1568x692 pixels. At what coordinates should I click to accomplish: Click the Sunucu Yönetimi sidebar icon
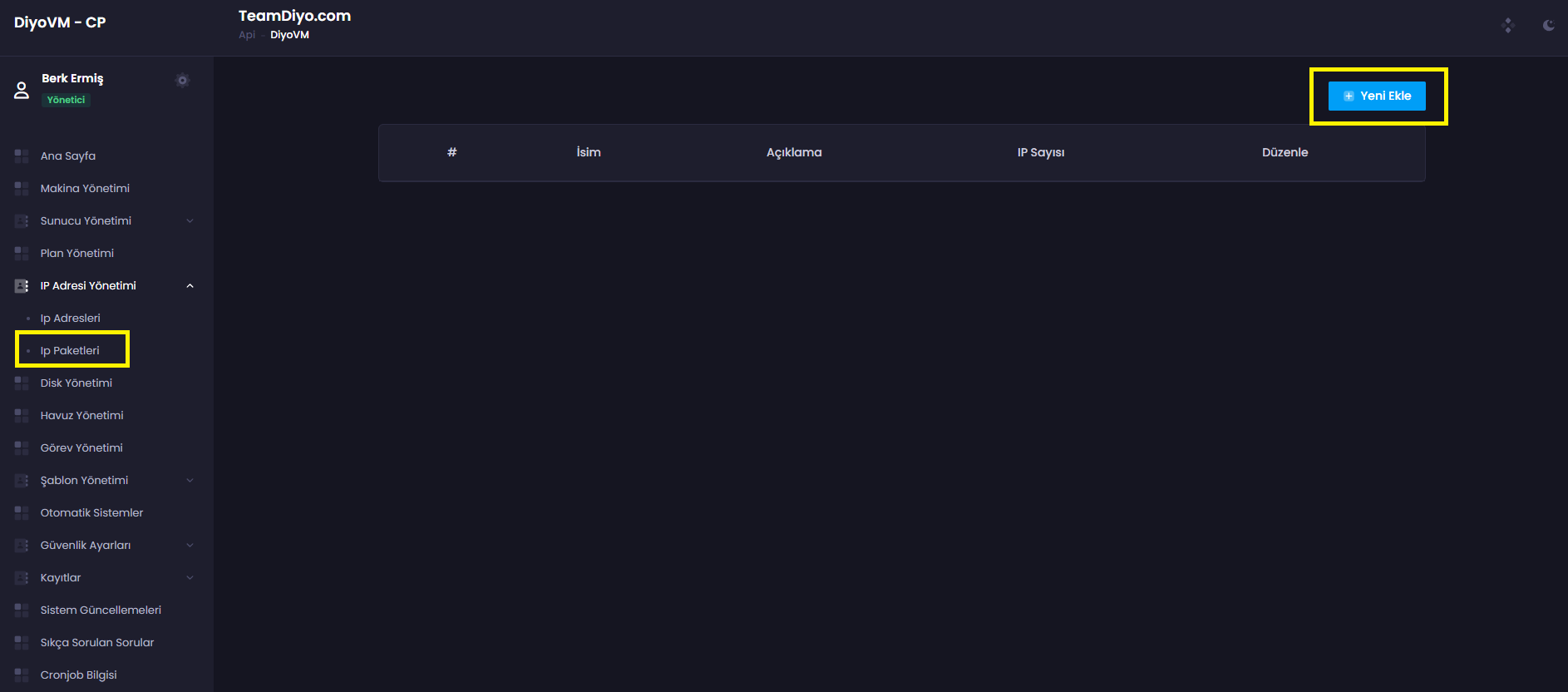pos(22,220)
